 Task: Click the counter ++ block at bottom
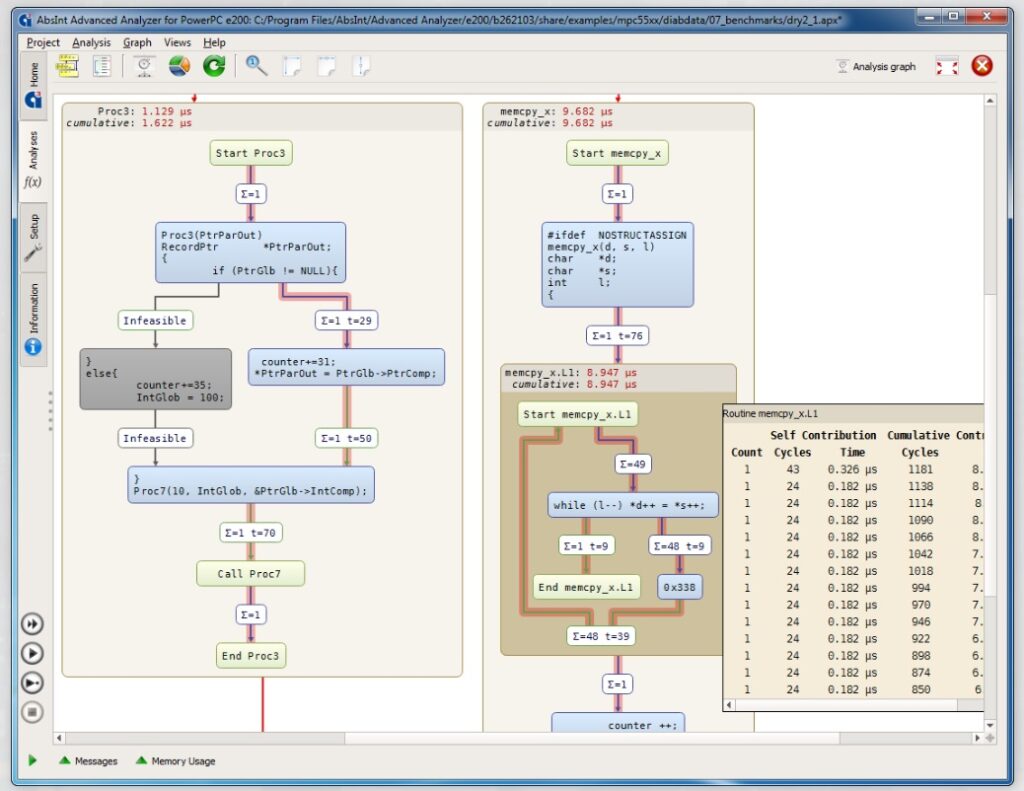618,723
